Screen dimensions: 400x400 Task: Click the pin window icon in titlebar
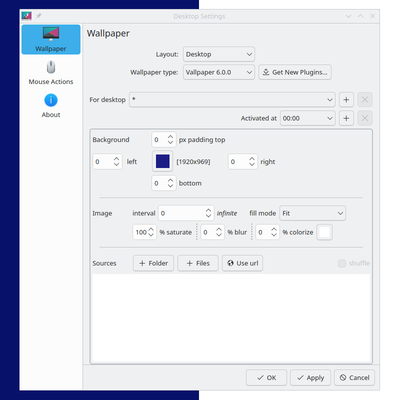point(39,16)
